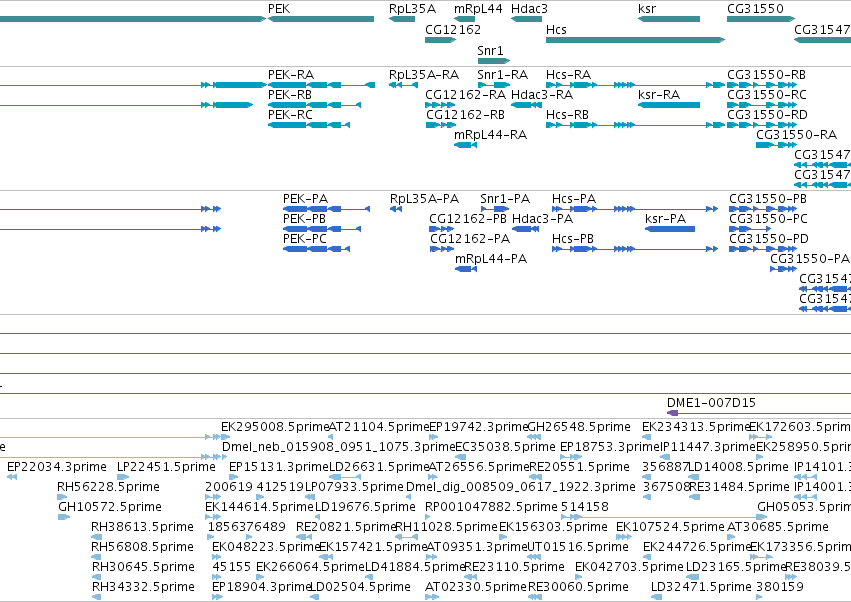Click the CG12162-RA transcript label
The image size is (851, 602).
(465, 94)
